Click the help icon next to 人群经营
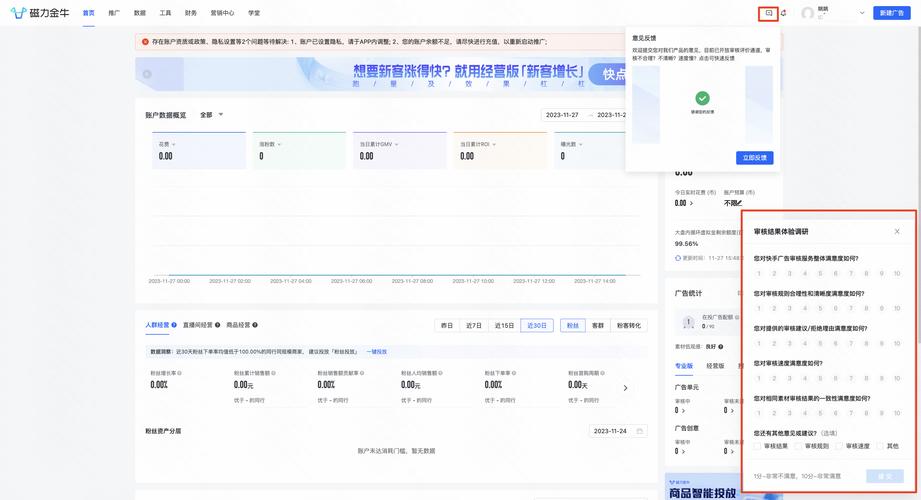 pos(174,325)
